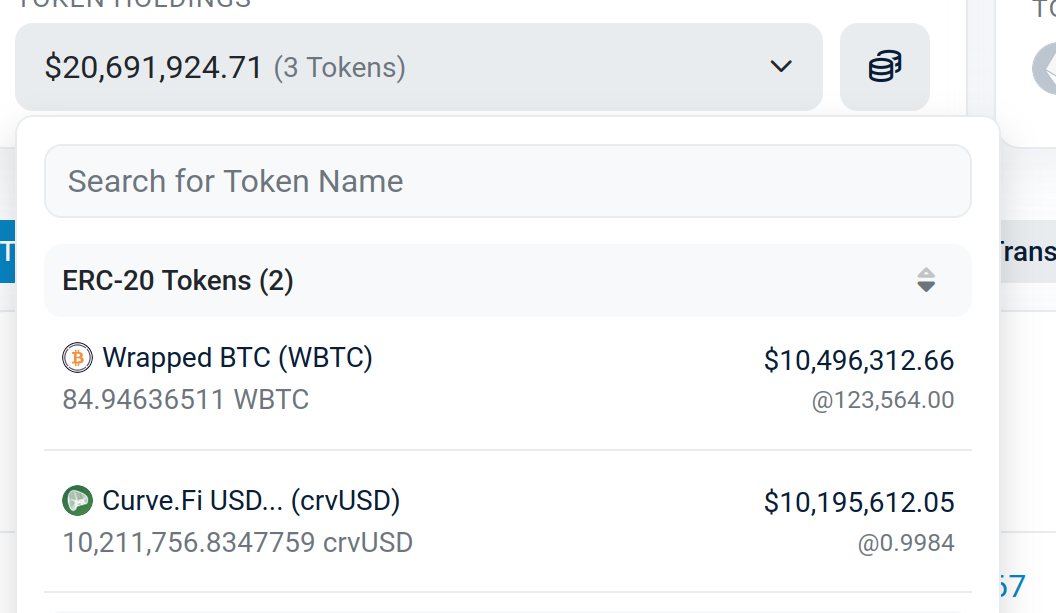Open the wallet token holdings page icon
1056x613 pixels.
point(884,67)
